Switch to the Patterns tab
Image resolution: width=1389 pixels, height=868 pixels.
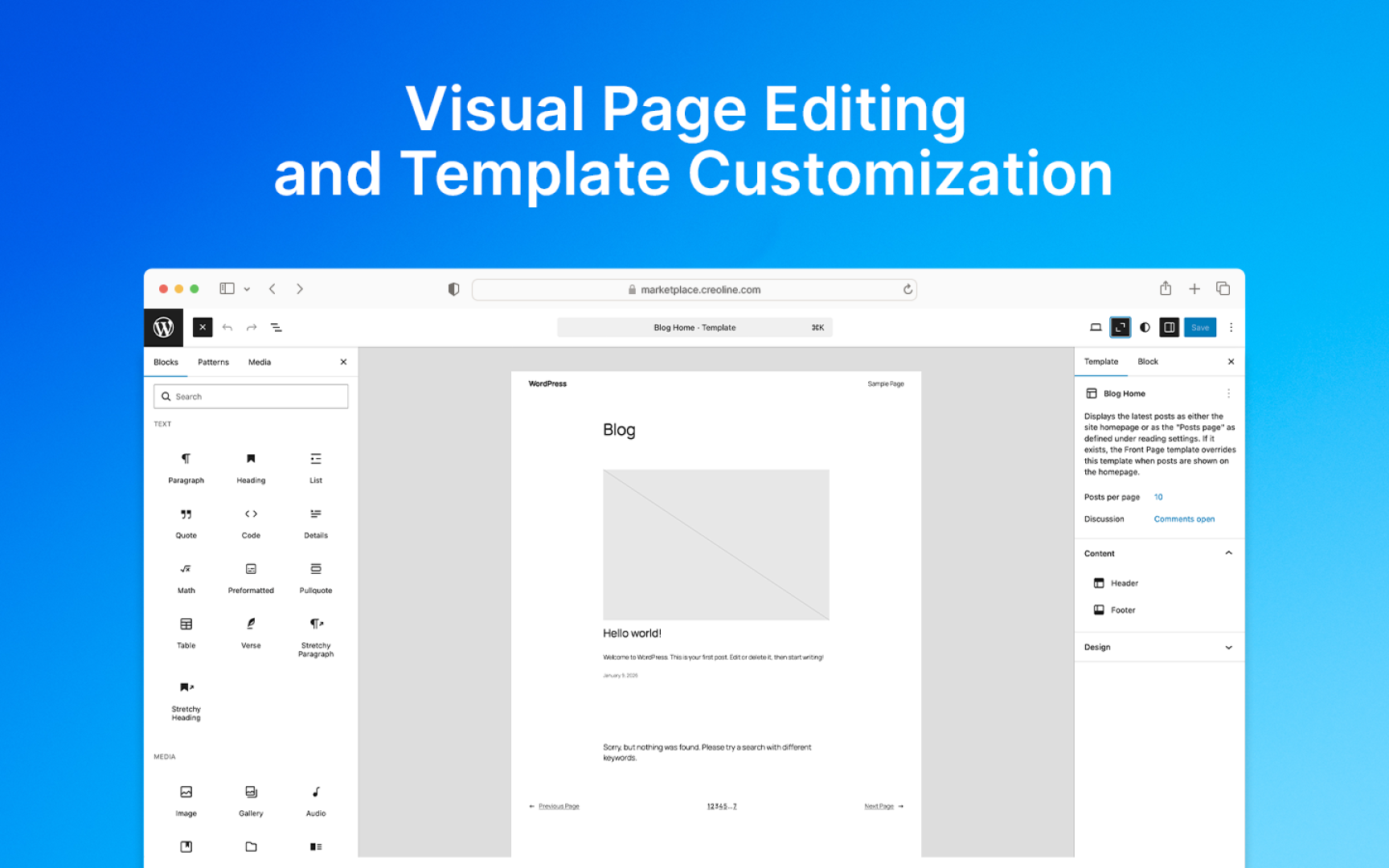click(213, 362)
